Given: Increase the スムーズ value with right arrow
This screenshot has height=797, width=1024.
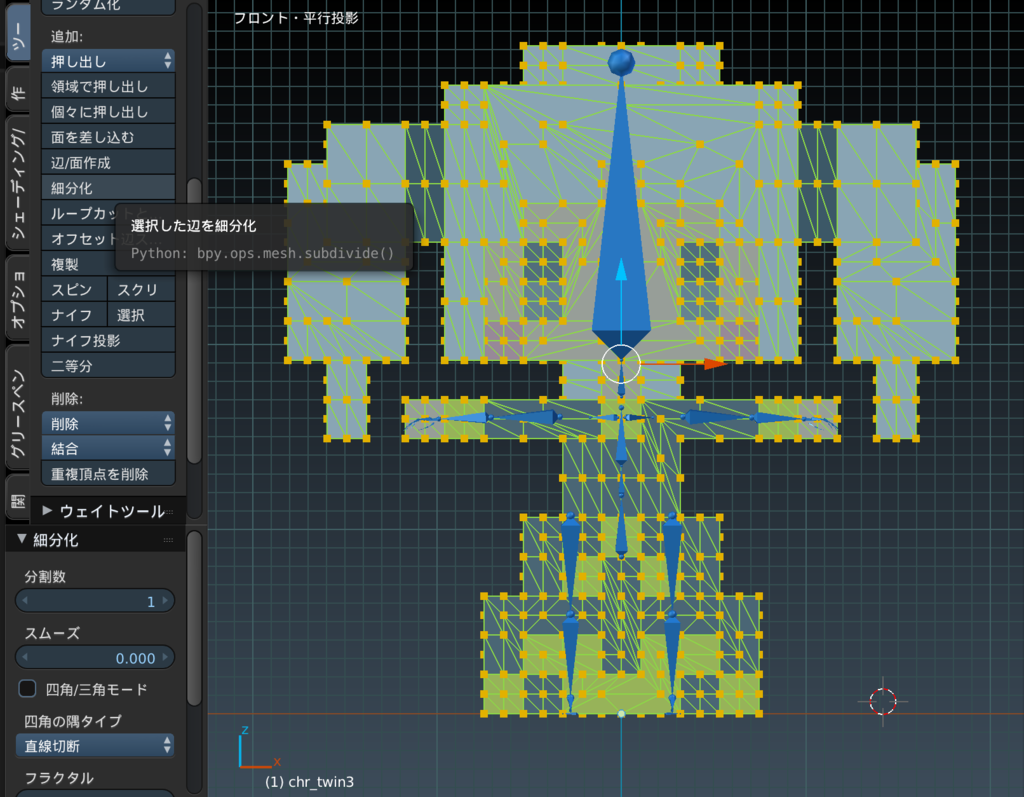Looking at the screenshot, I should click(x=166, y=657).
